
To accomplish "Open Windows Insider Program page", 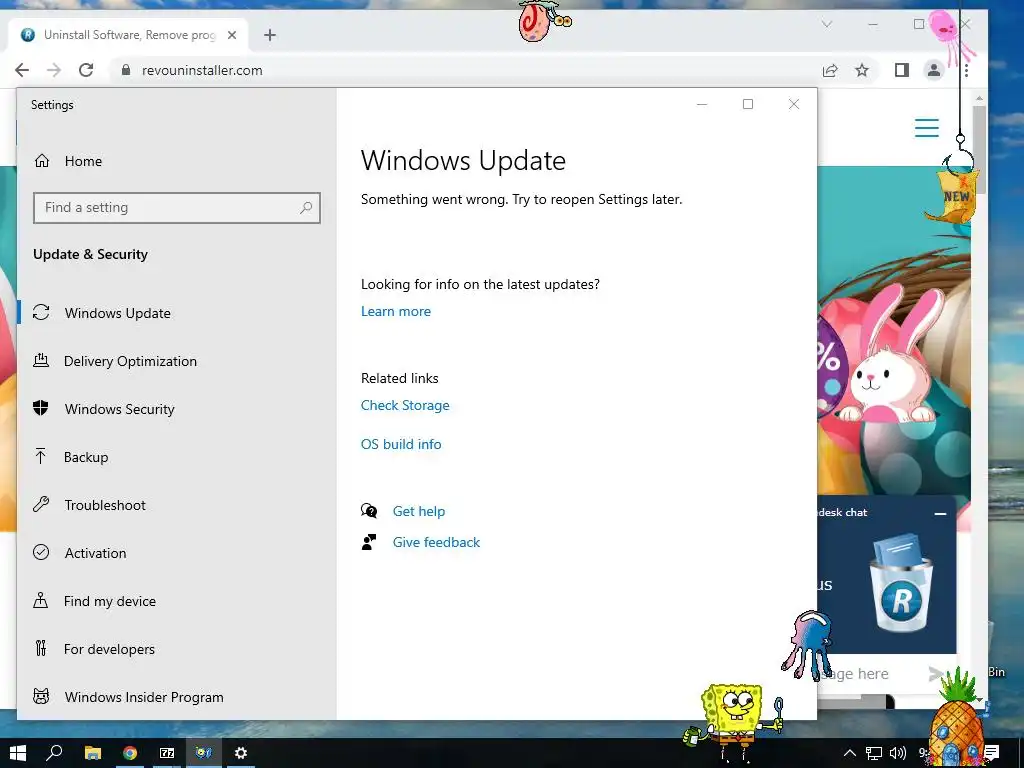I will pyautogui.click(x=144, y=697).
